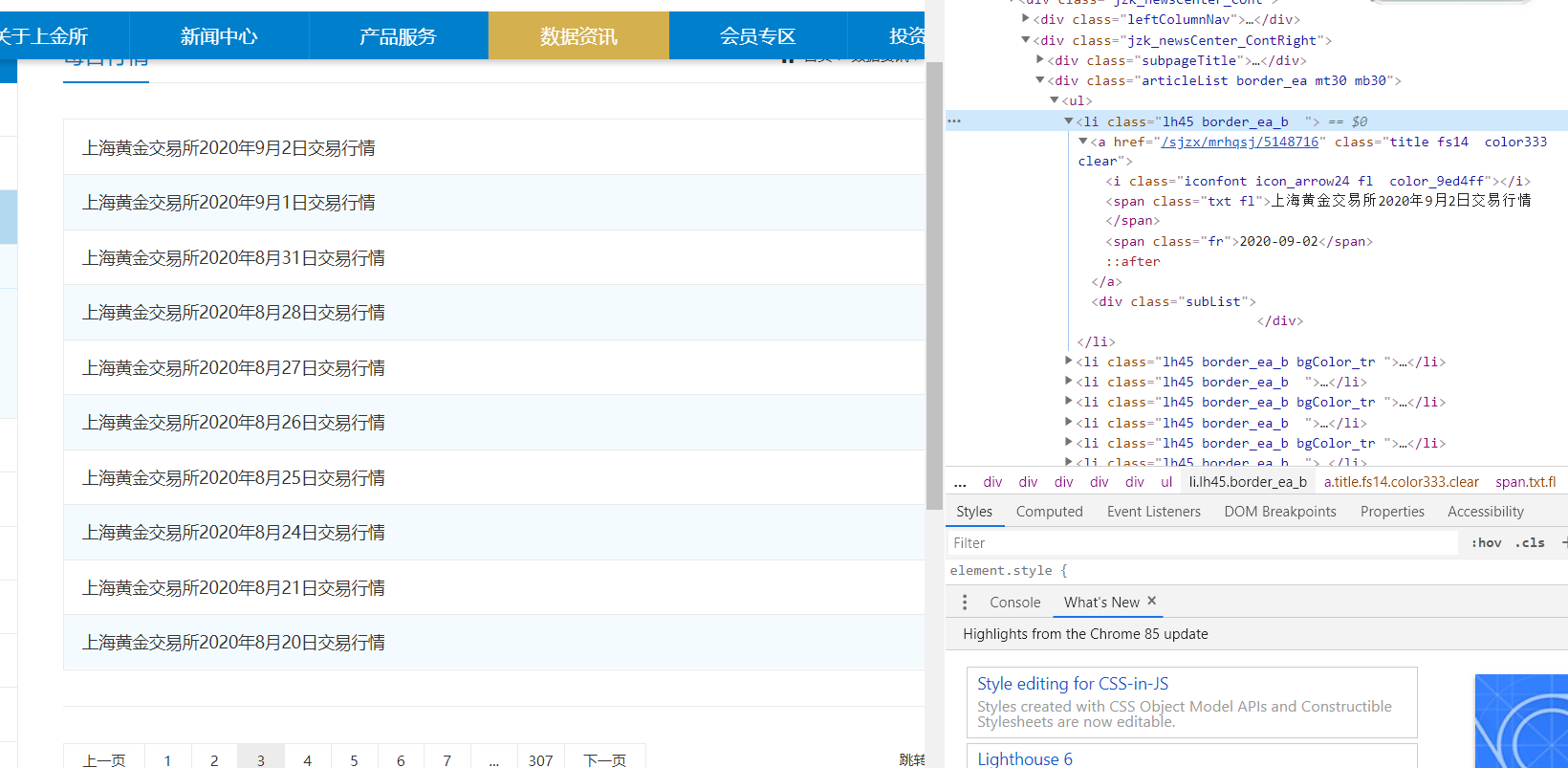Open the 会员专区 navigation menu

click(758, 36)
